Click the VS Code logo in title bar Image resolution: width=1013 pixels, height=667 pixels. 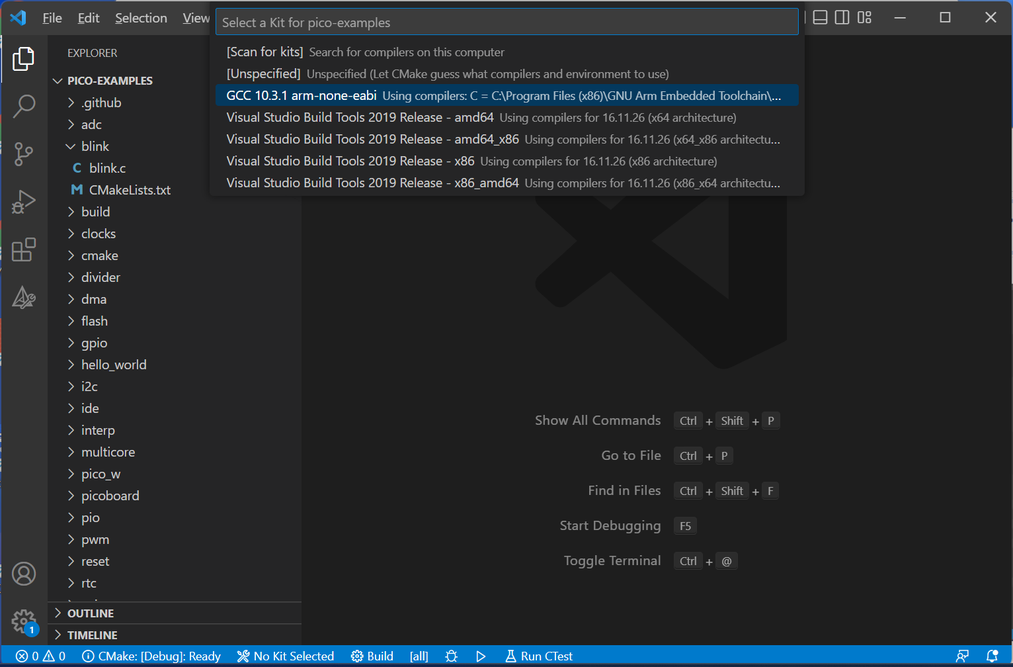[18, 17]
